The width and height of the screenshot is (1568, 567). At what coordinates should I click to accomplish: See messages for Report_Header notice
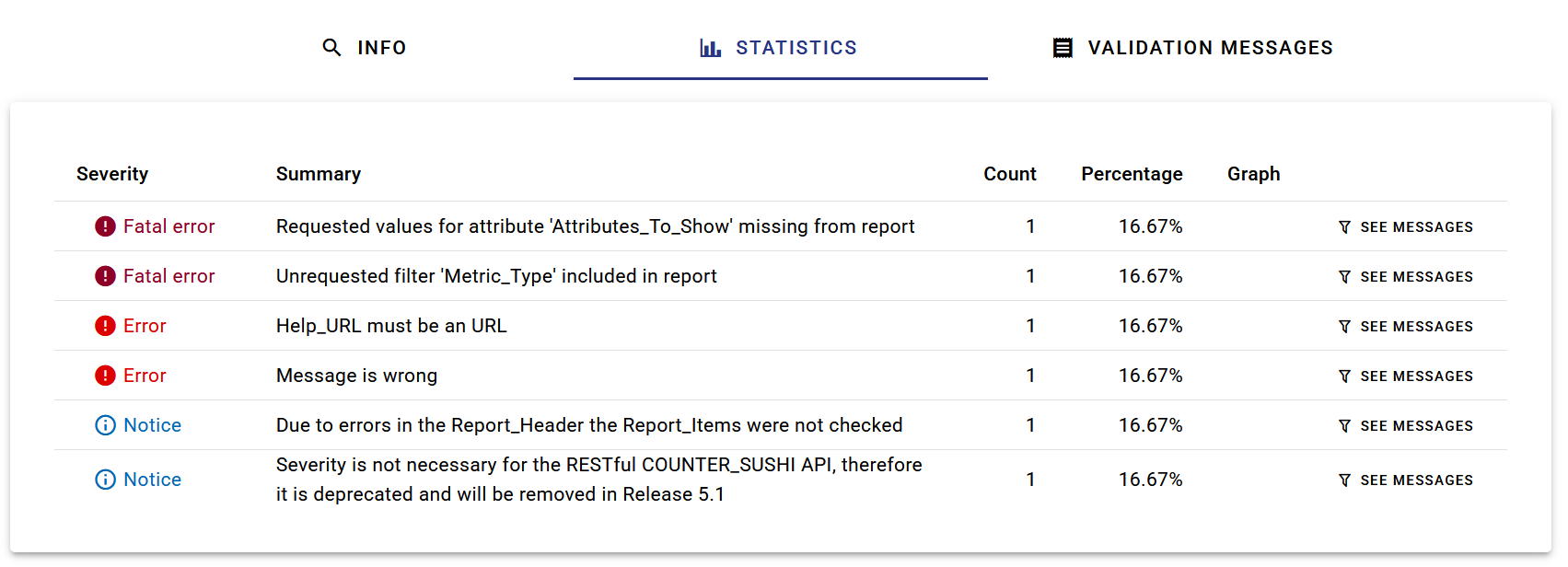click(x=1406, y=426)
